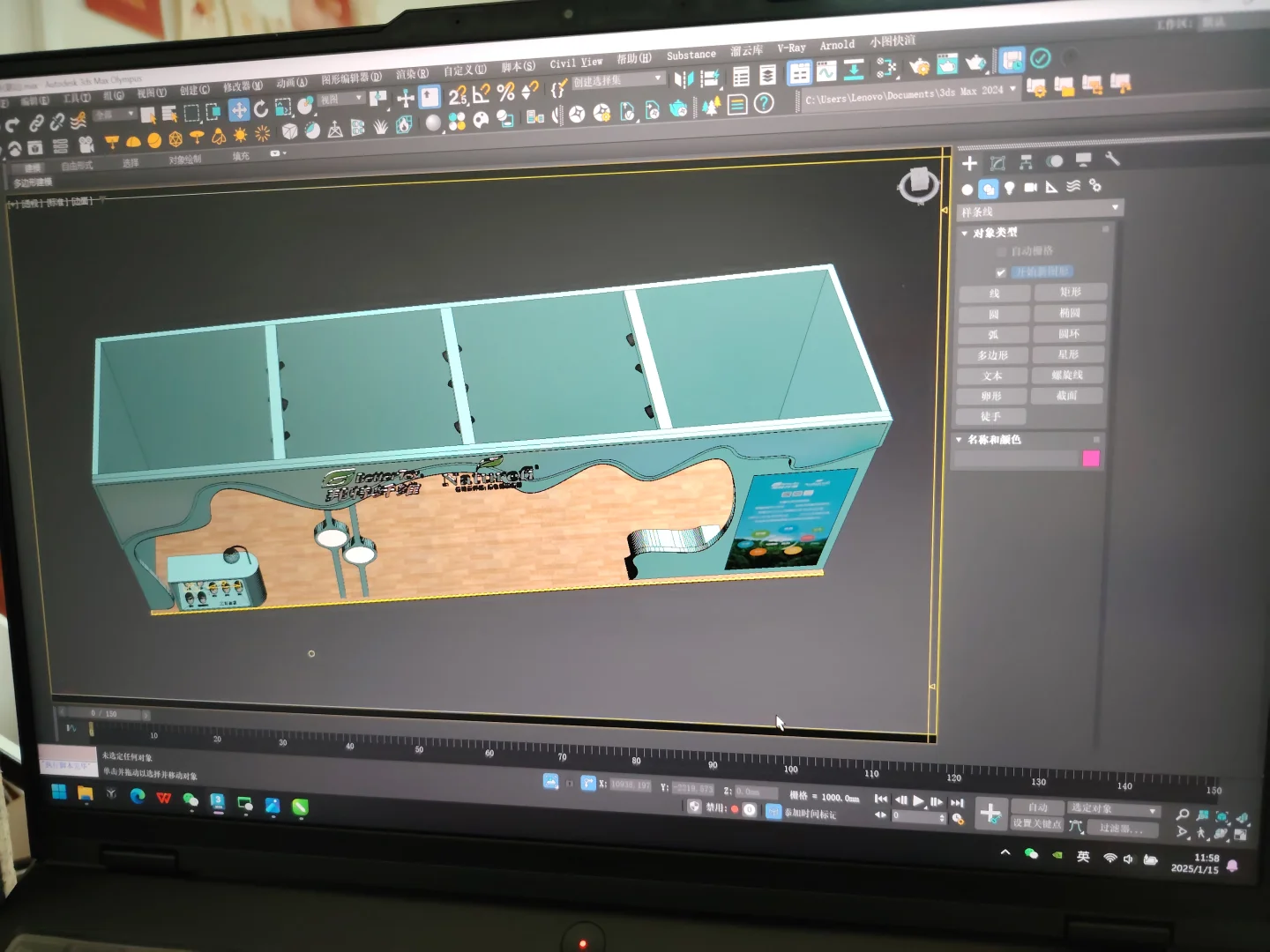This screenshot has height=952, width=1270.
Task: Click the 圆 shape button
Action: 994,315
